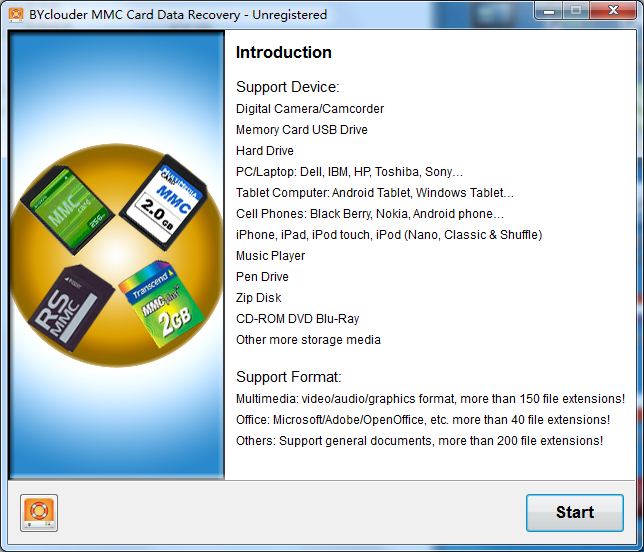This screenshot has height=552, width=644.
Task: Click 'Pen Drive' text
Action: [x=262, y=277]
